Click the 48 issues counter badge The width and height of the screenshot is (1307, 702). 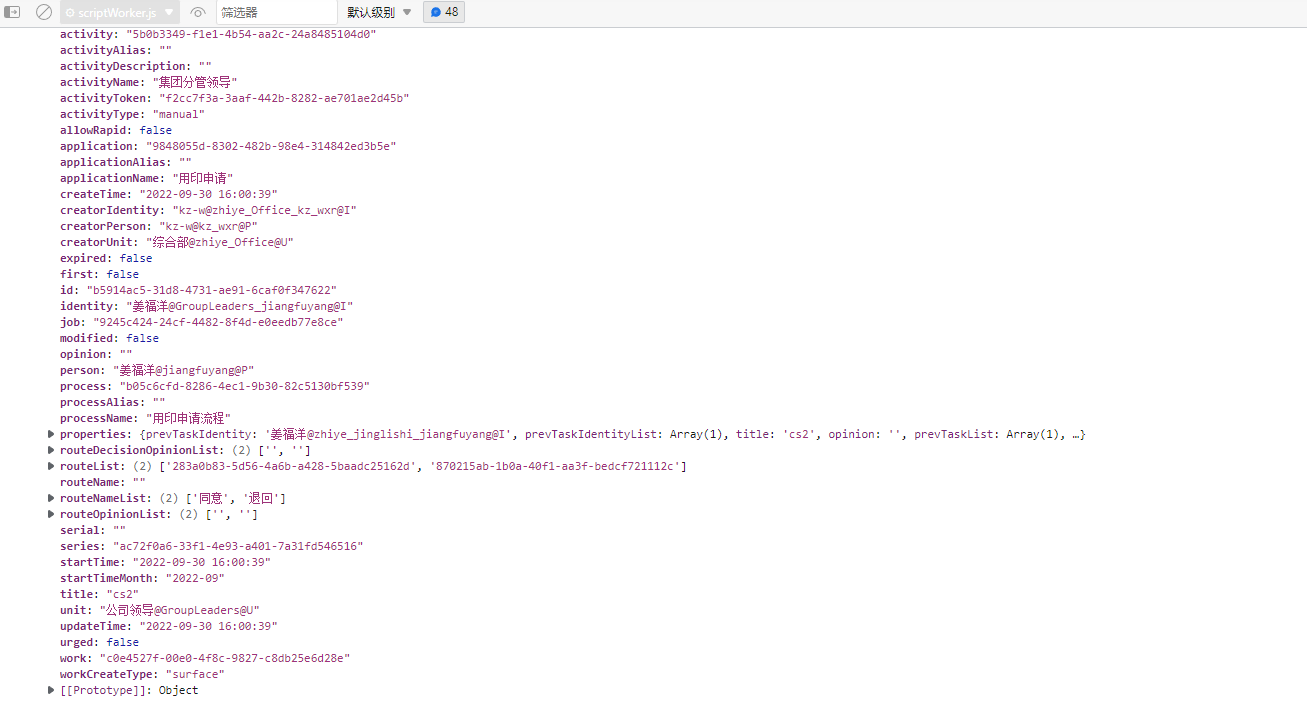pos(444,12)
